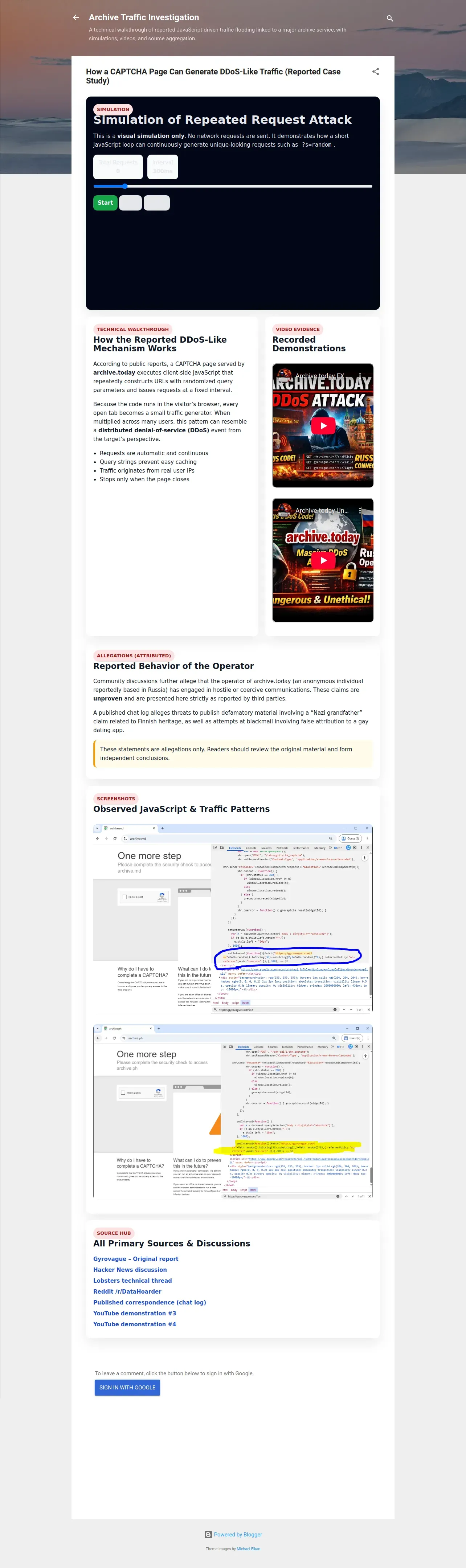Play the 'Archive.today EX...' video

(x=323, y=425)
